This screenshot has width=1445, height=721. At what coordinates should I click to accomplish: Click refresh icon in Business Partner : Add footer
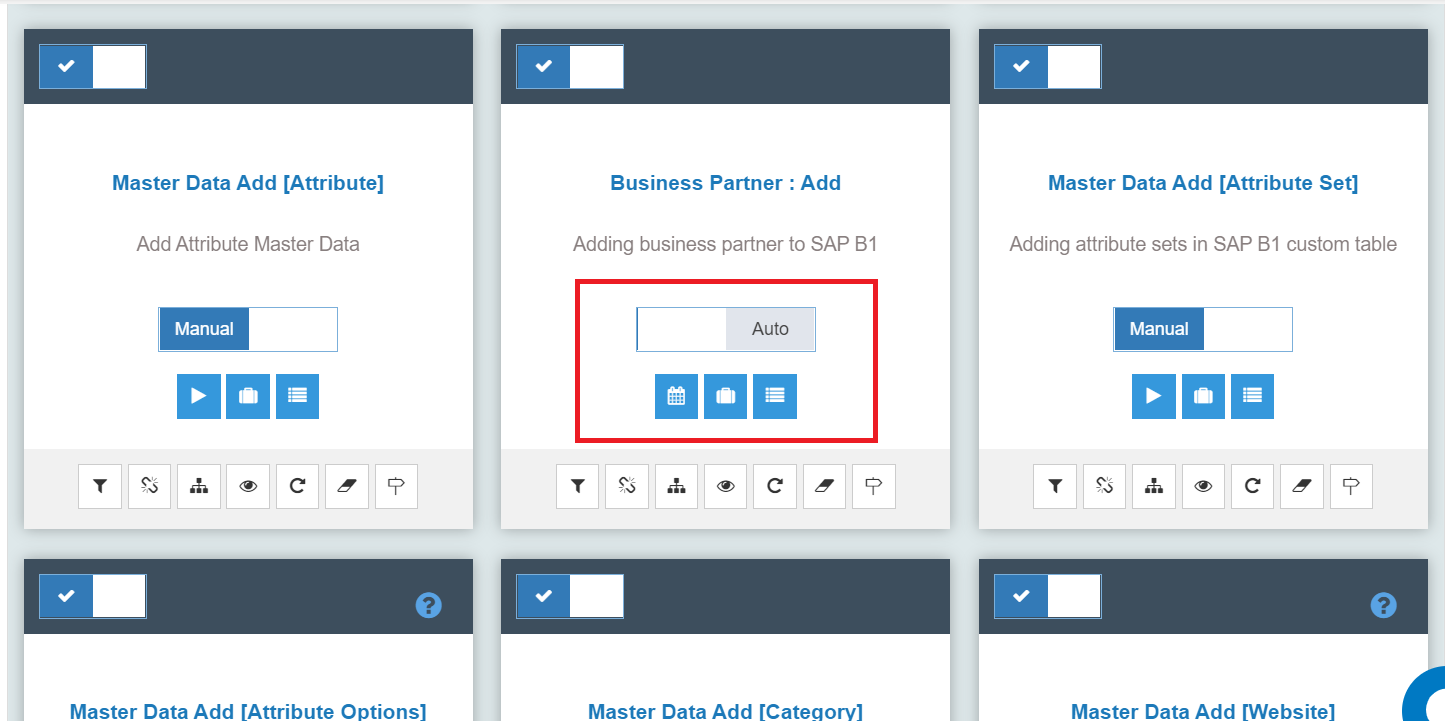click(775, 487)
